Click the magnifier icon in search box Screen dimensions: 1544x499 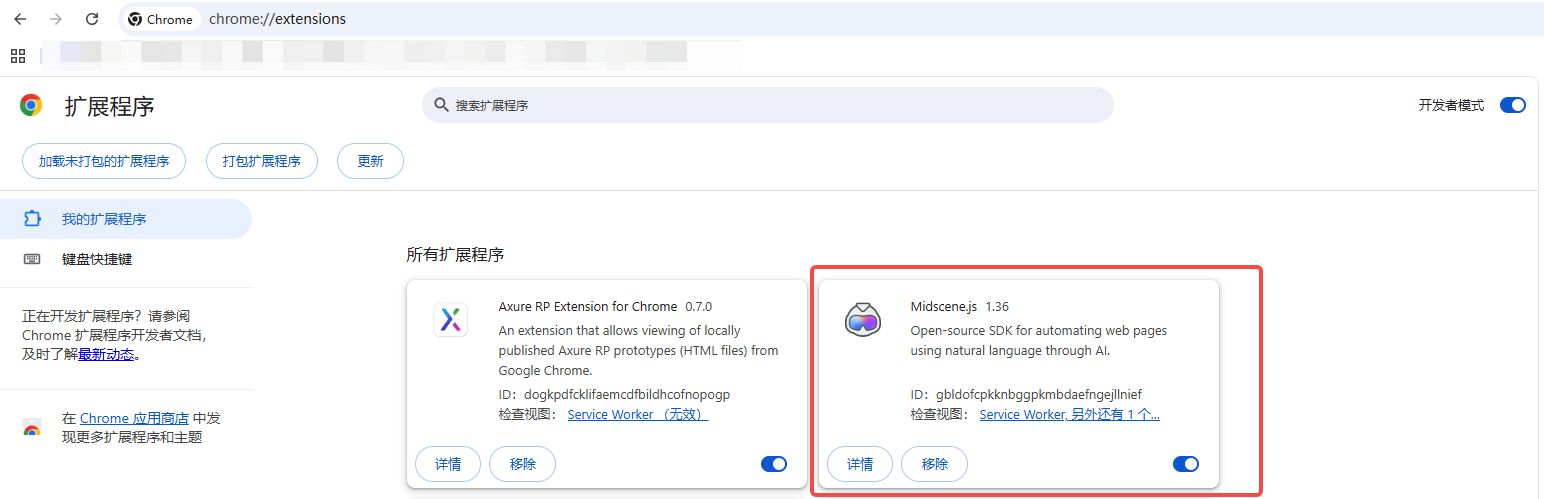click(441, 105)
